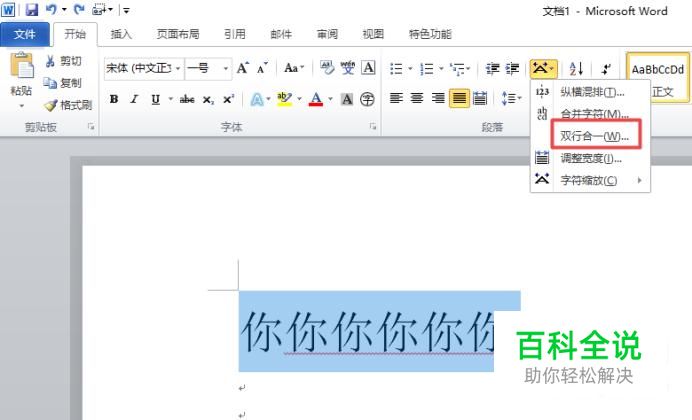Open the Font dialog launcher

coord(373,127)
